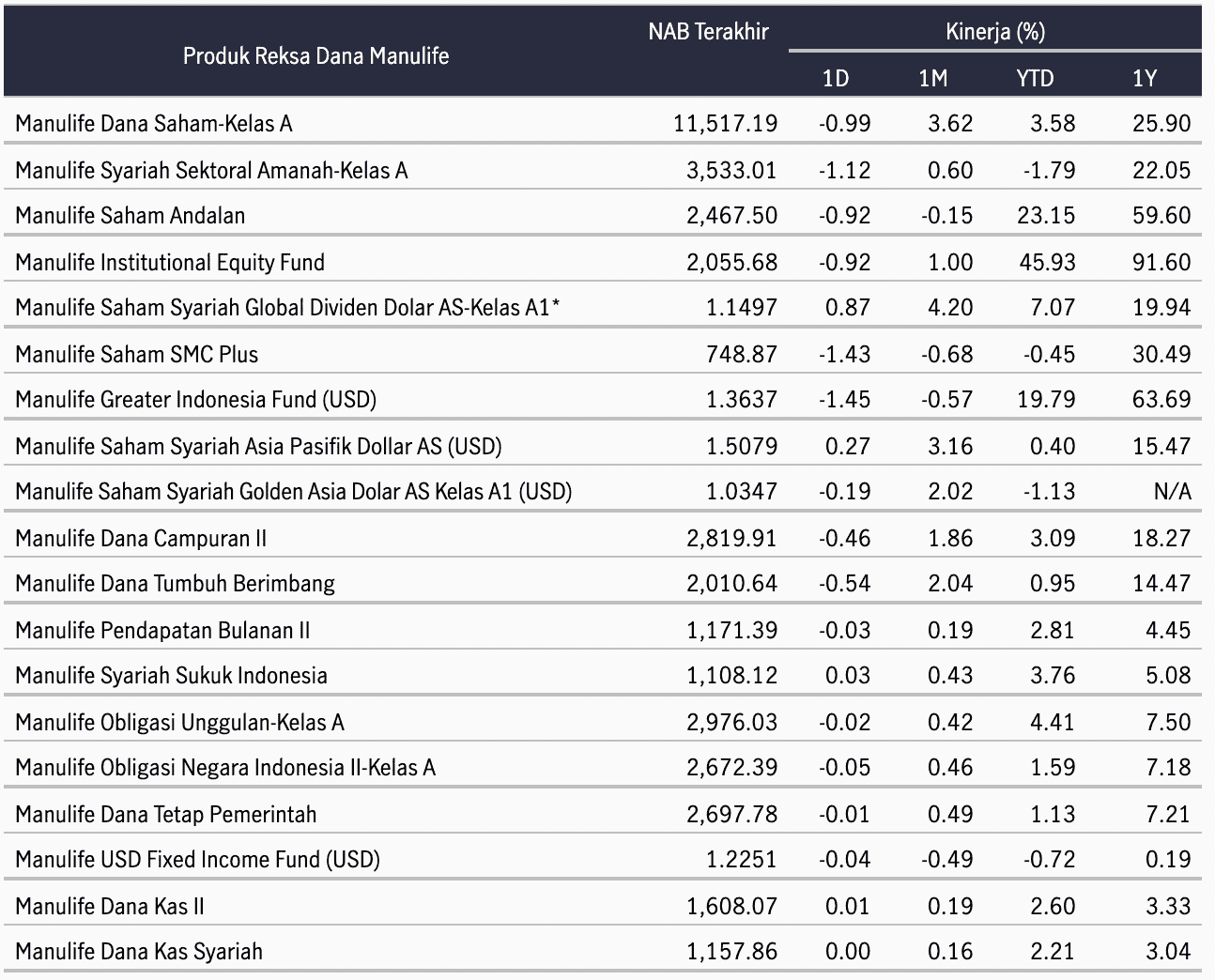This screenshot has height=980, width=1215.
Task: Click 'Manulife Saham Syariah Golden Asia Dolar AS Kelas A1 (USD)'
Action: (x=294, y=491)
